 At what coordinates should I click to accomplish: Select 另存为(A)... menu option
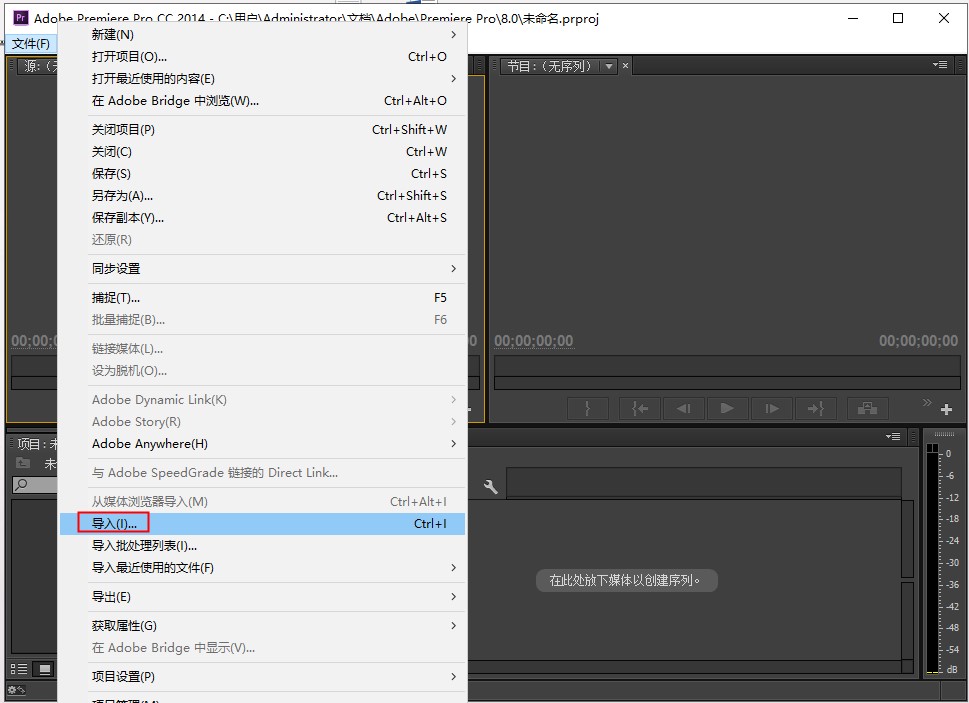pyautogui.click(x=263, y=196)
